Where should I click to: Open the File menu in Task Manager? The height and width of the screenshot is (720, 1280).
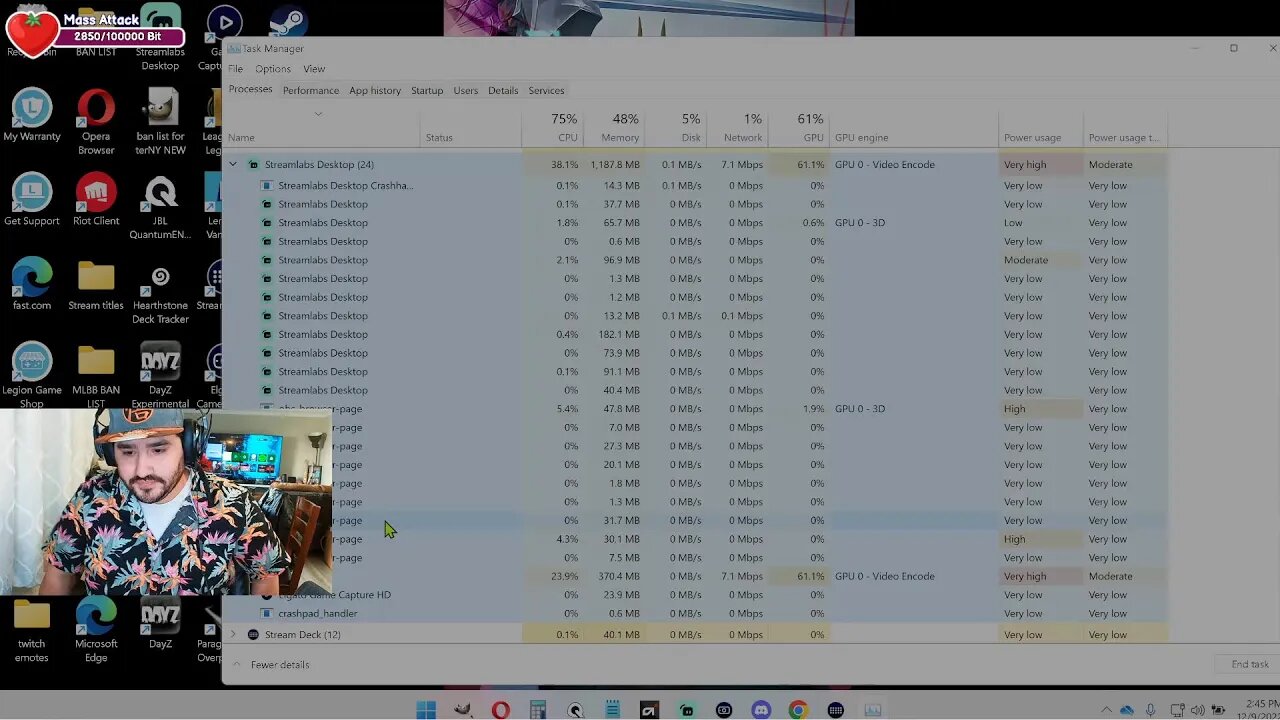235,69
